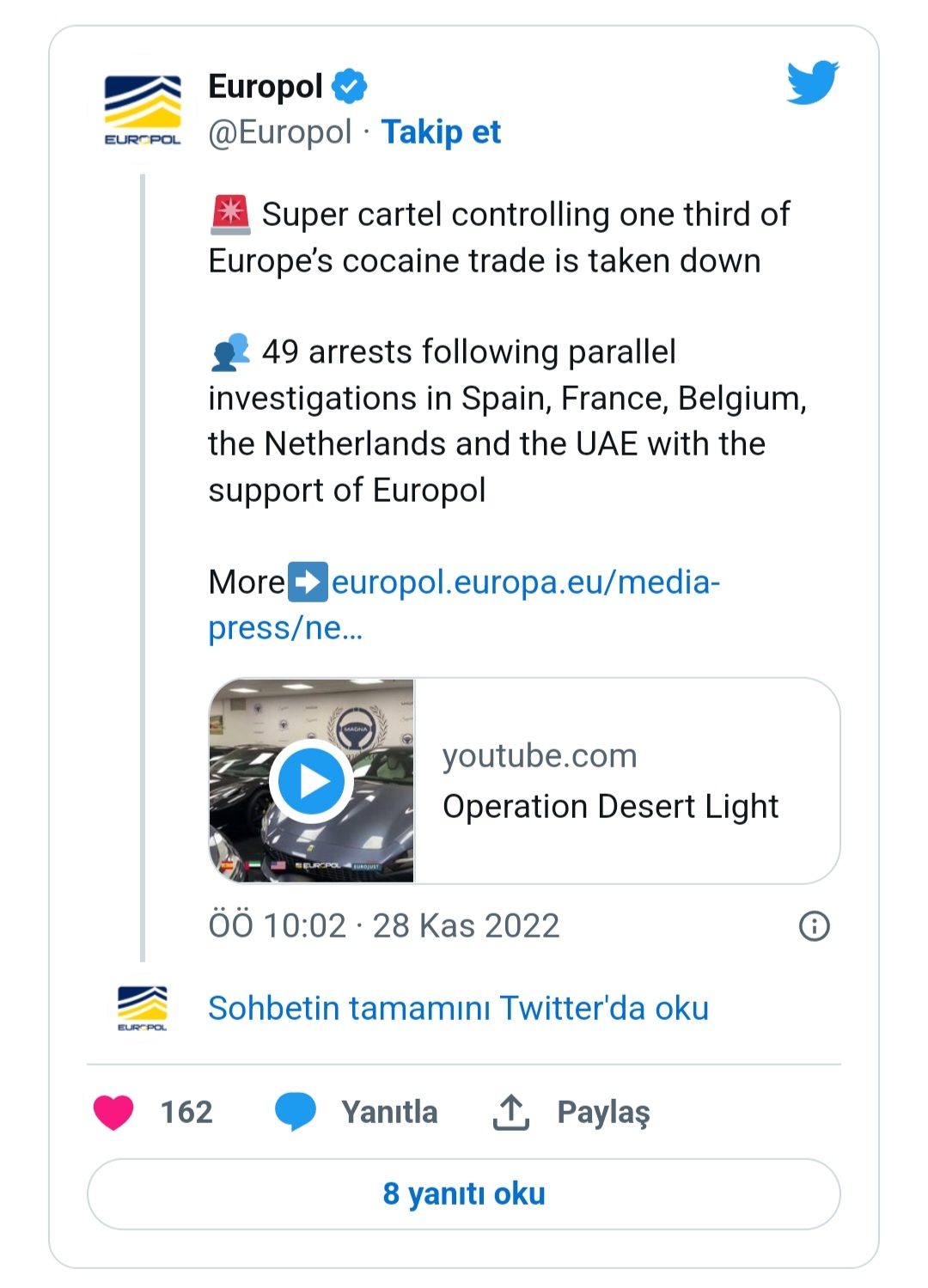This screenshot has height=1288, width=928.
Task: Click the share upload arrow icon
Action: click(x=510, y=1112)
